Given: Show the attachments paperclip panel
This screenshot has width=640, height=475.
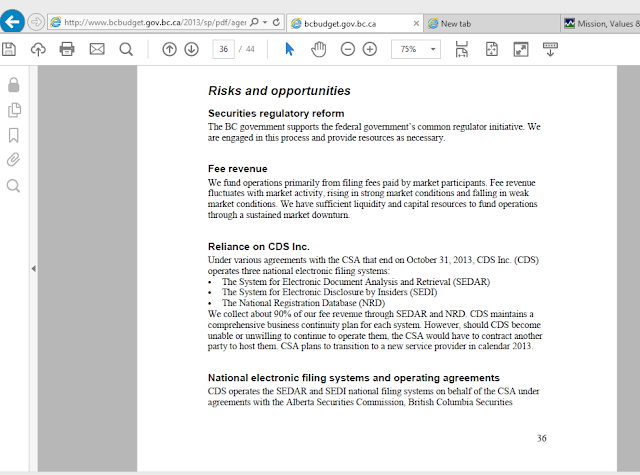Looking at the screenshot, I should (13, 160).
